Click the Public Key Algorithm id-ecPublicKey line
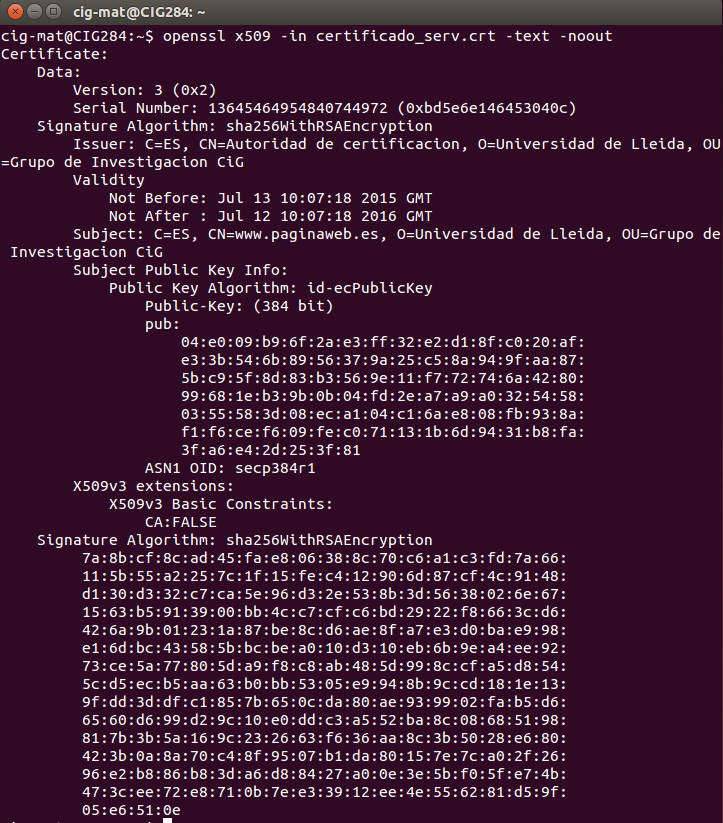 [x=270, y=289]
